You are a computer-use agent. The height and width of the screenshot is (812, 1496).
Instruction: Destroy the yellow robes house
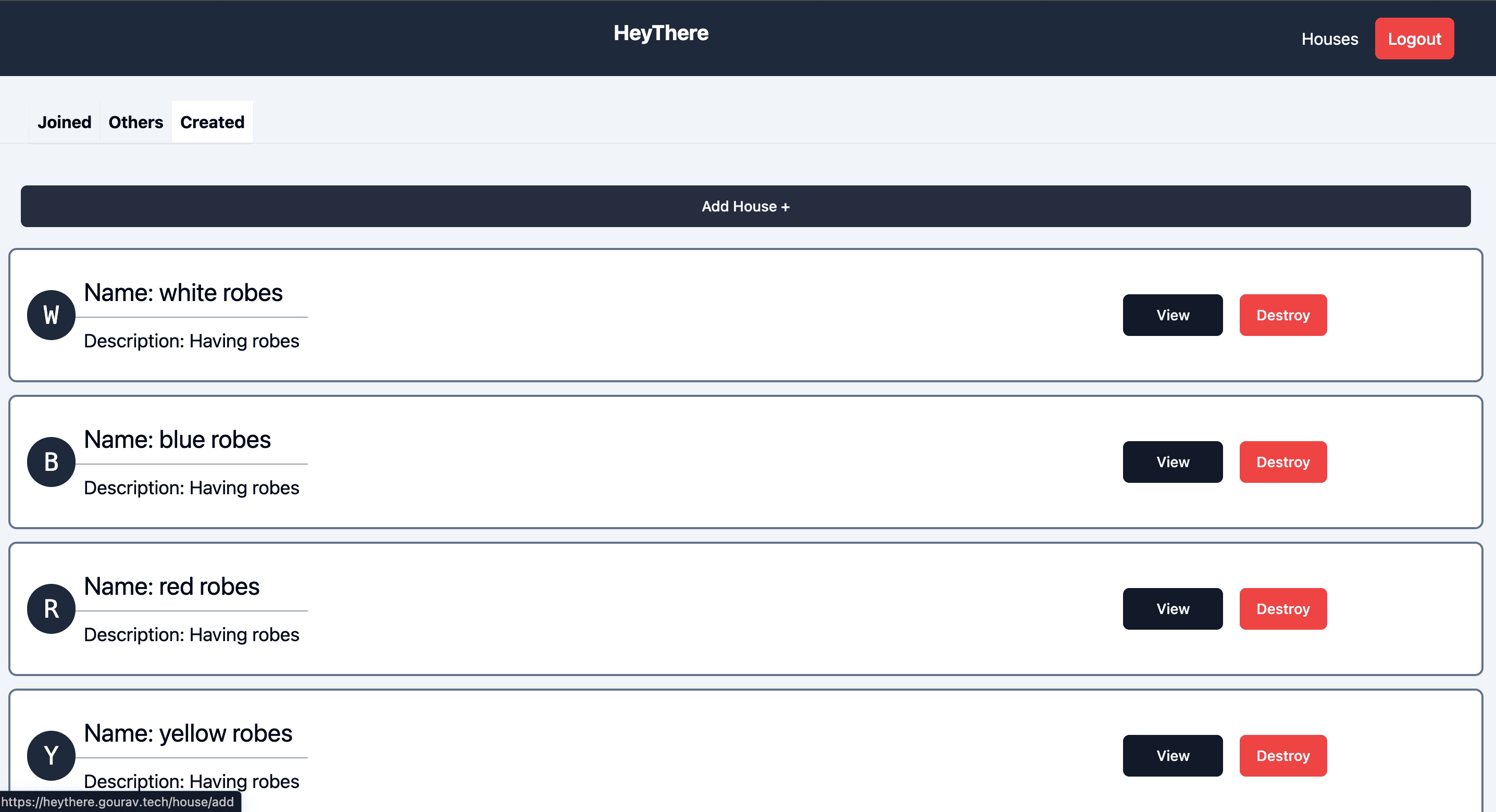point(1283,755)
